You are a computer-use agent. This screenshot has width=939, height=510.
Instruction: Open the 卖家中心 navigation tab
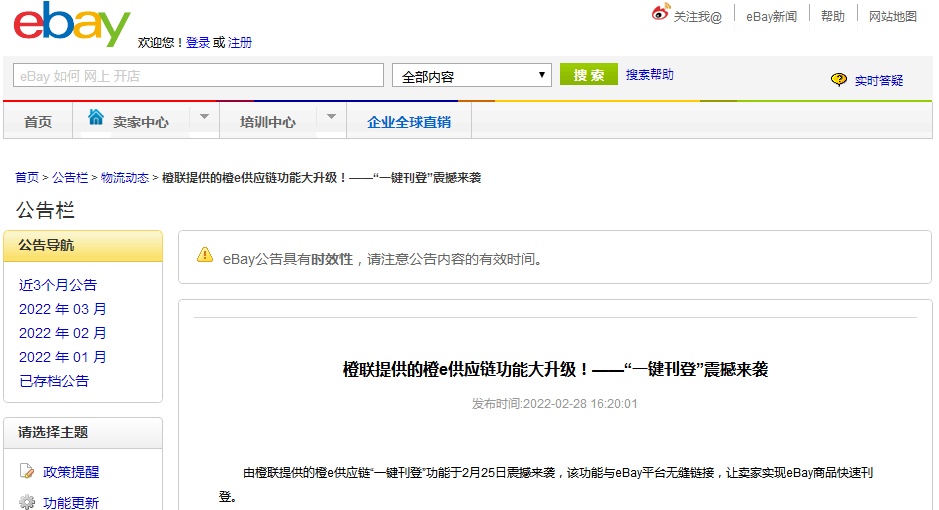[x=141, y=122]
